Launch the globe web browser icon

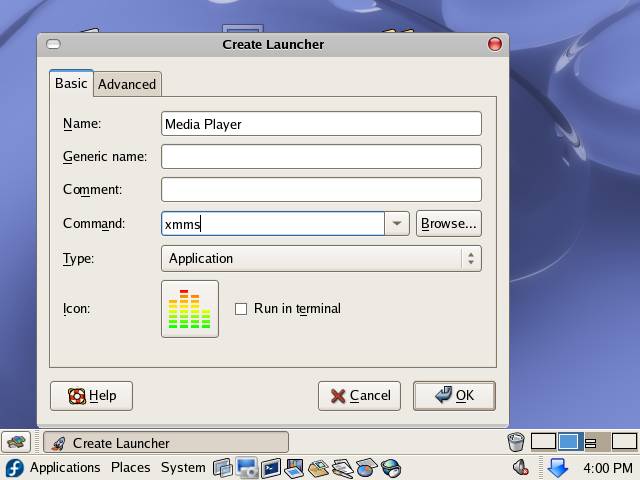coord(391,467)
